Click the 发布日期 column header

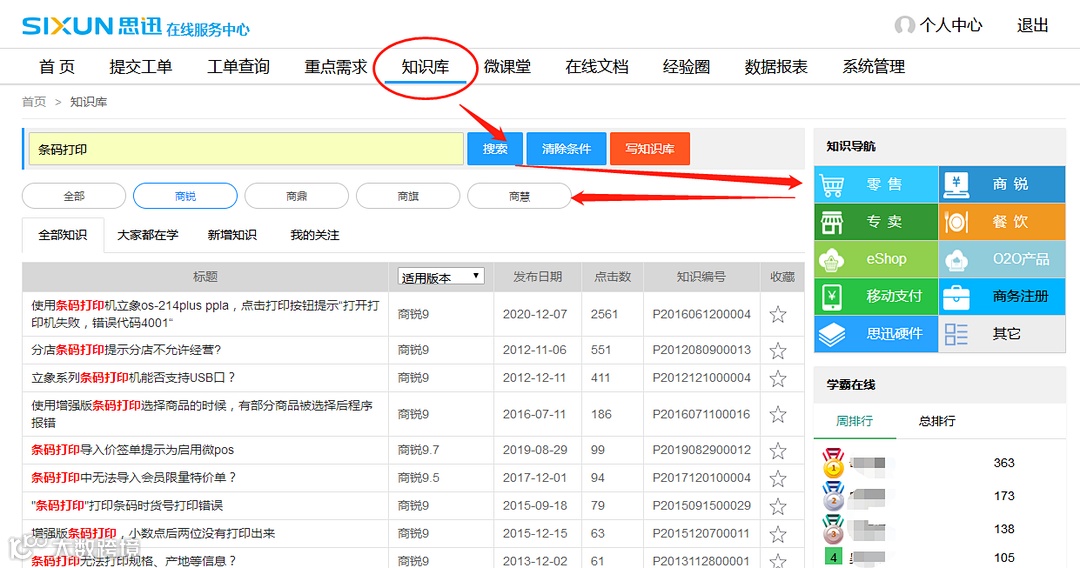(x=537, y=277)
